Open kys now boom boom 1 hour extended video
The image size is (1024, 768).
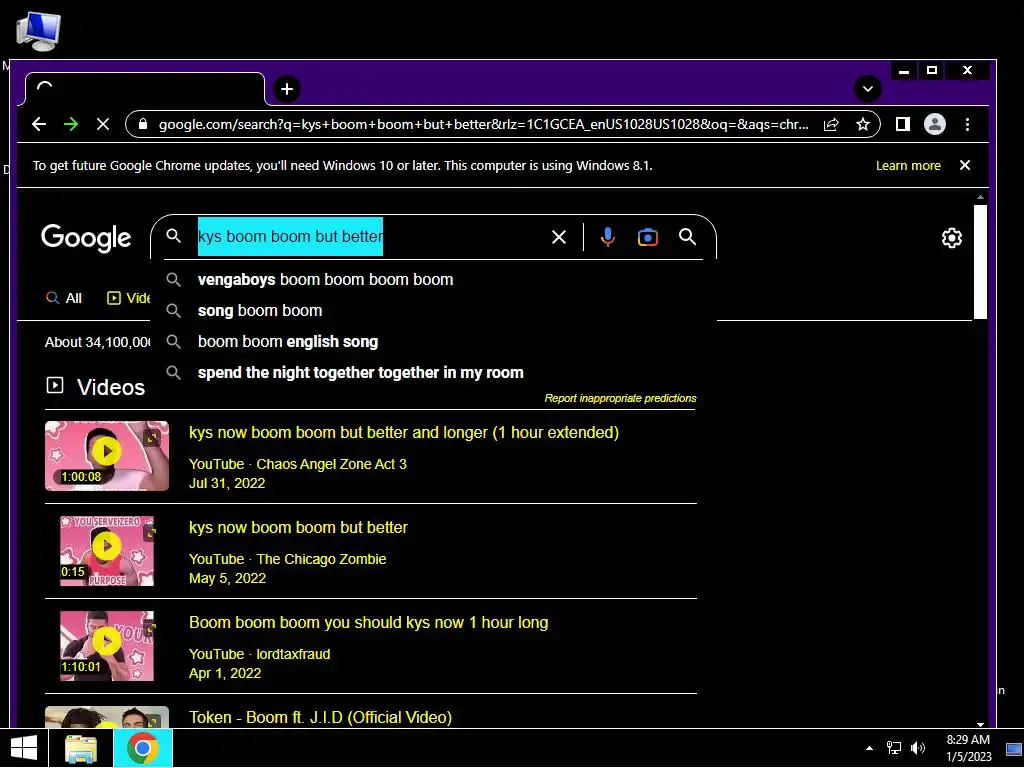coord(404,433)
